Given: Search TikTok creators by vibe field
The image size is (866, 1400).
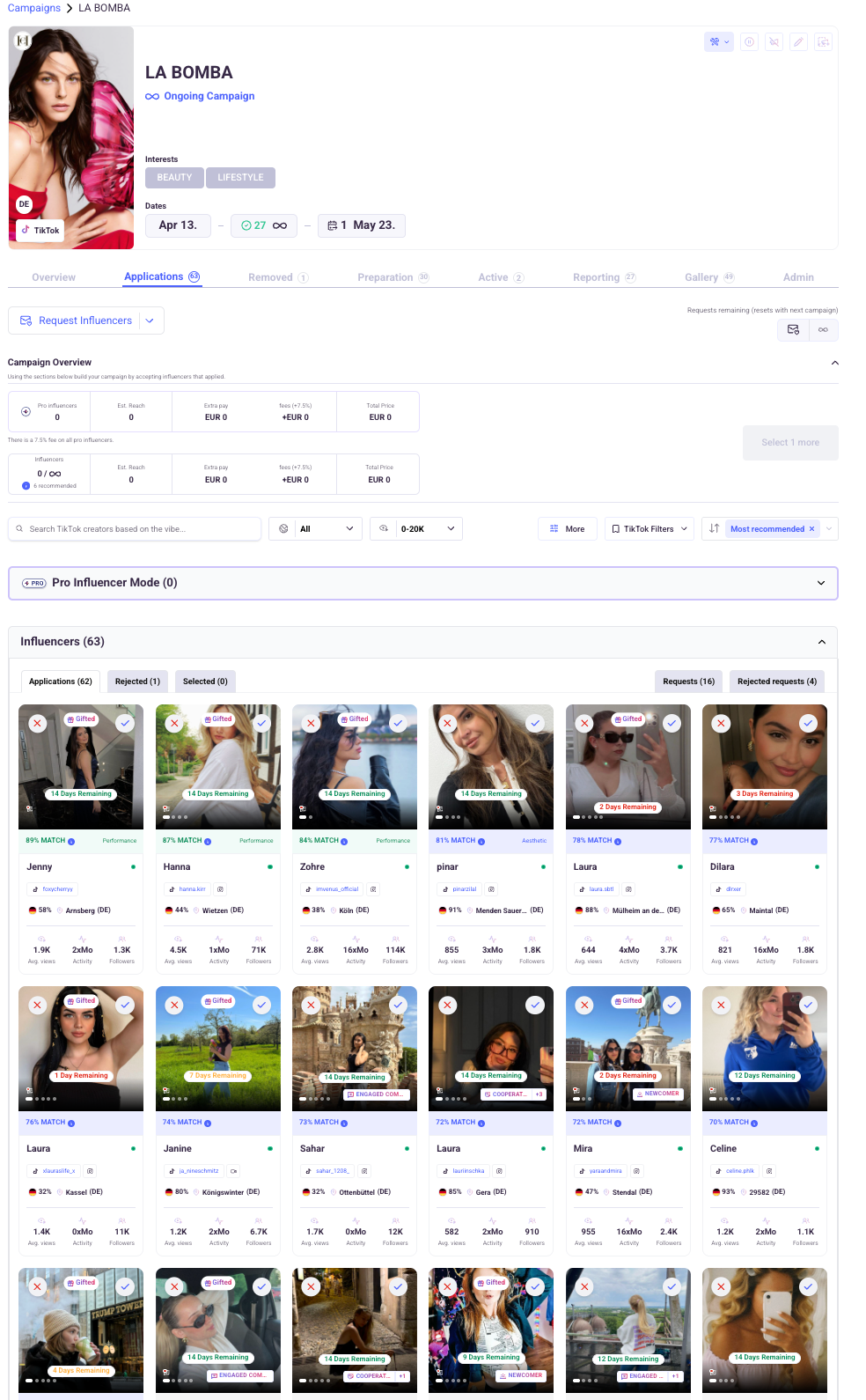Looking at the screenshot, I should pyautogui.click(x=135, y=528).
